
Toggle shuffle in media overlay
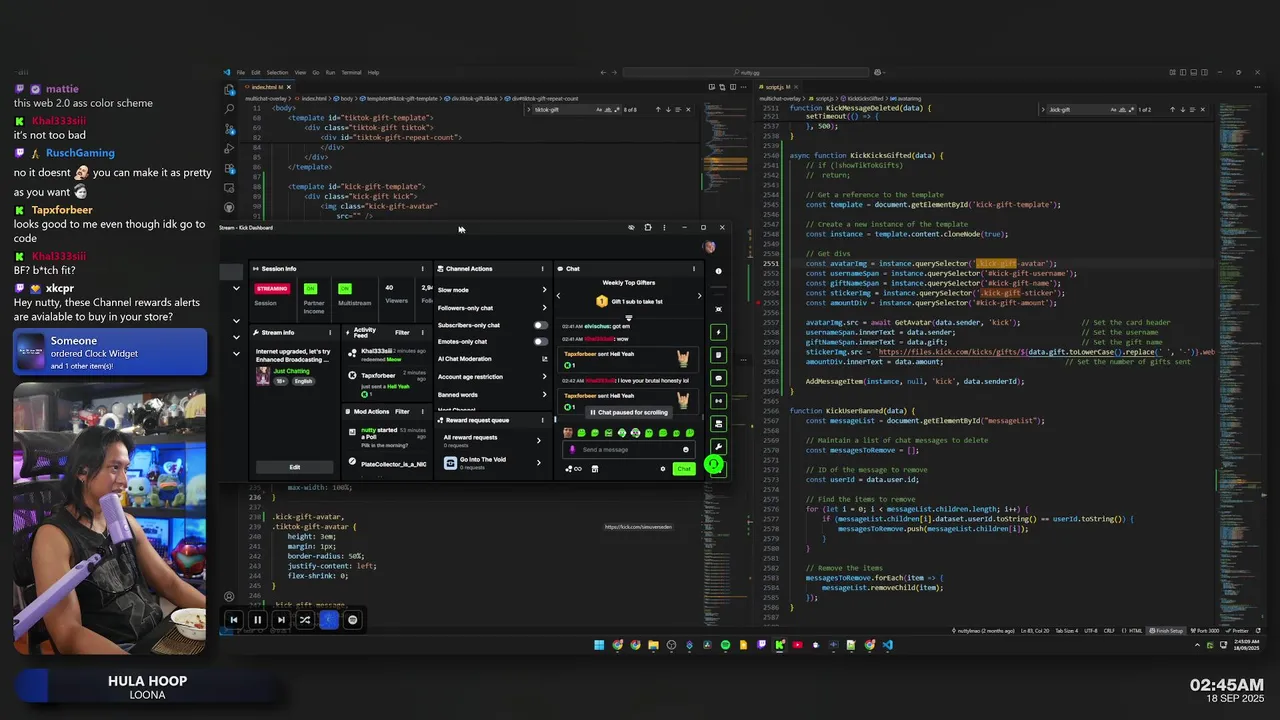(x=305, y=620)
